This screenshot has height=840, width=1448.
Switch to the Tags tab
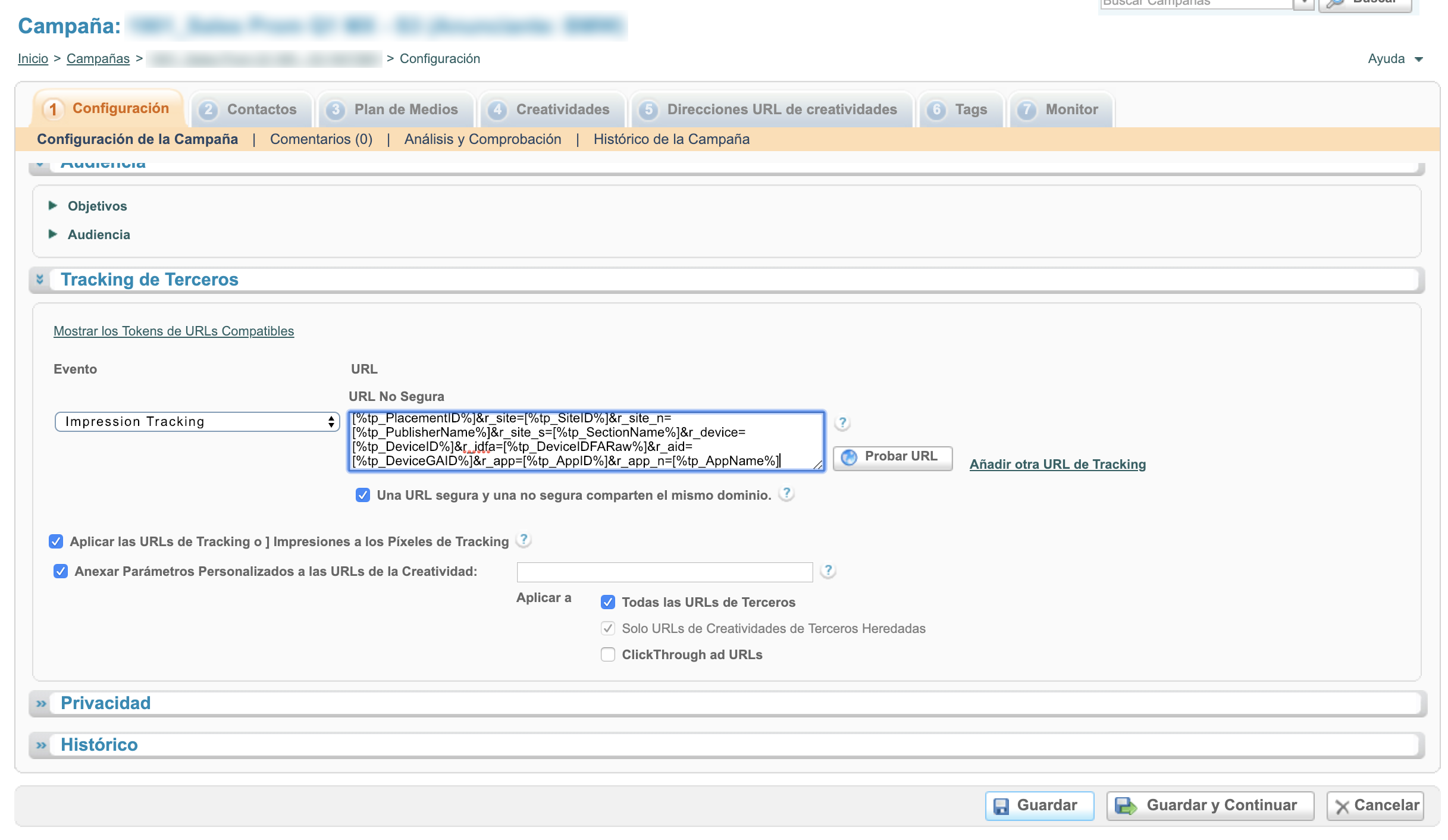click(x=961, y=109)
